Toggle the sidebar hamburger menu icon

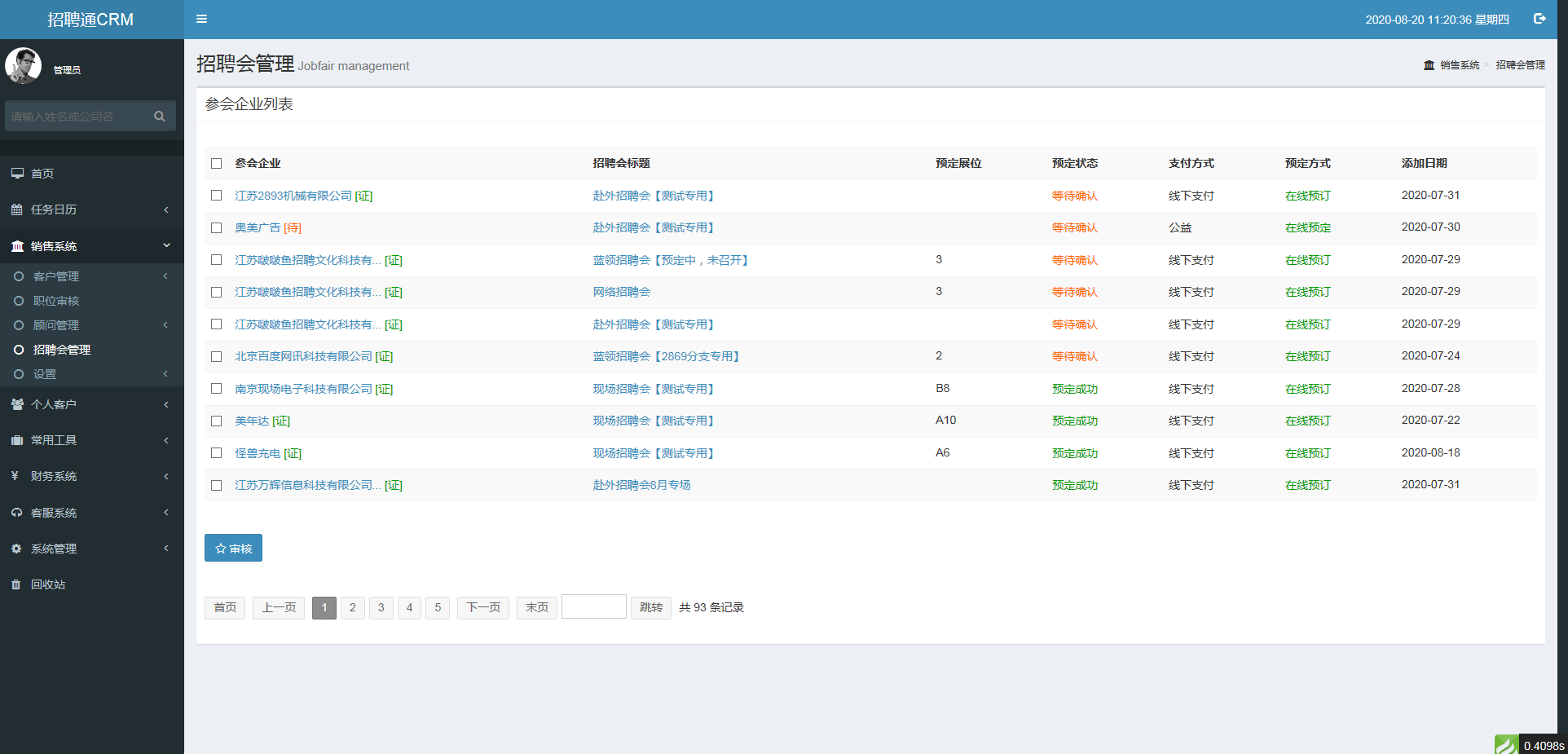tap(201, 19)
